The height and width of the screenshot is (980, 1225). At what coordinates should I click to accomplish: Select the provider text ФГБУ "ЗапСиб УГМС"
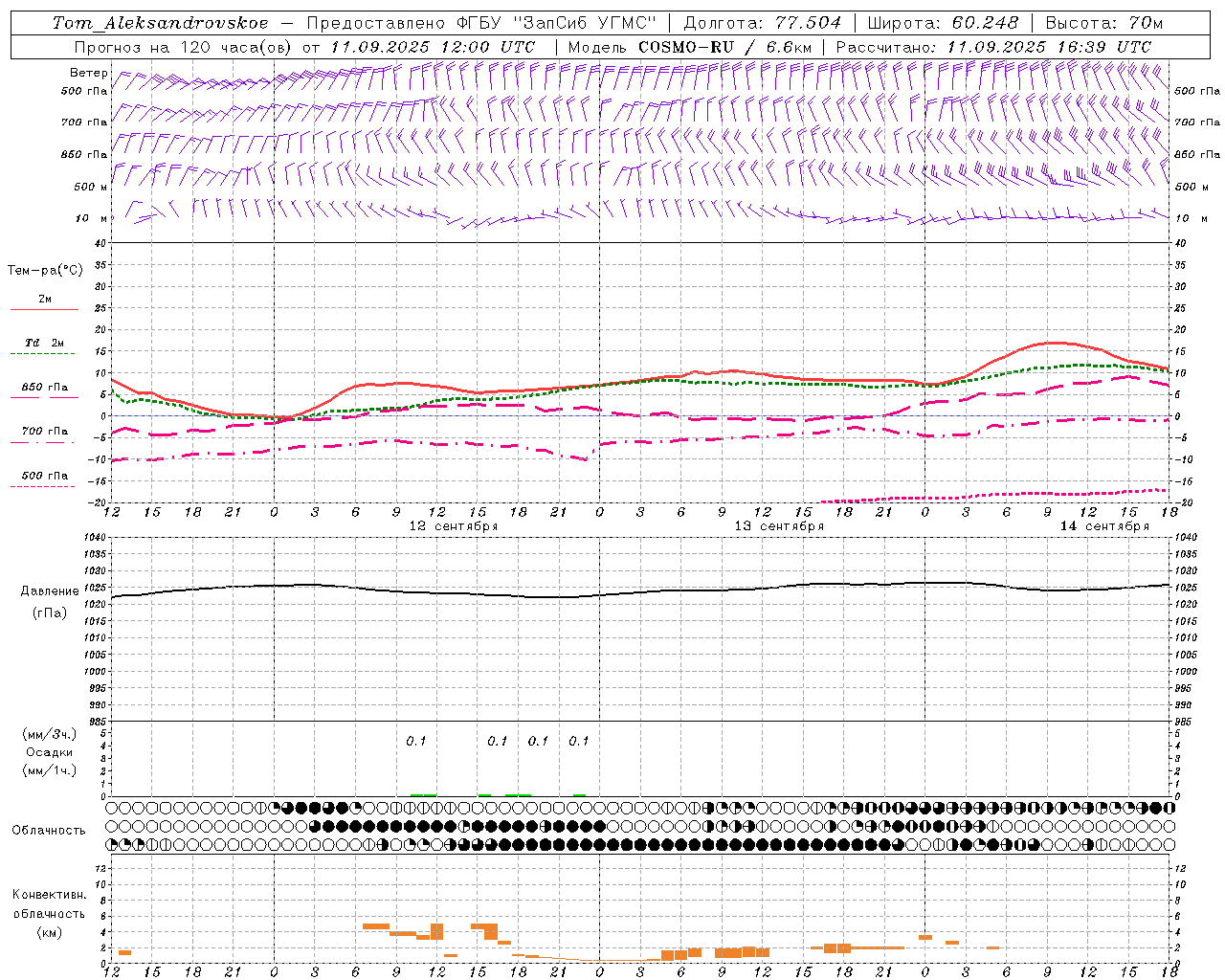pyautogui.click(x=556, y=23)
